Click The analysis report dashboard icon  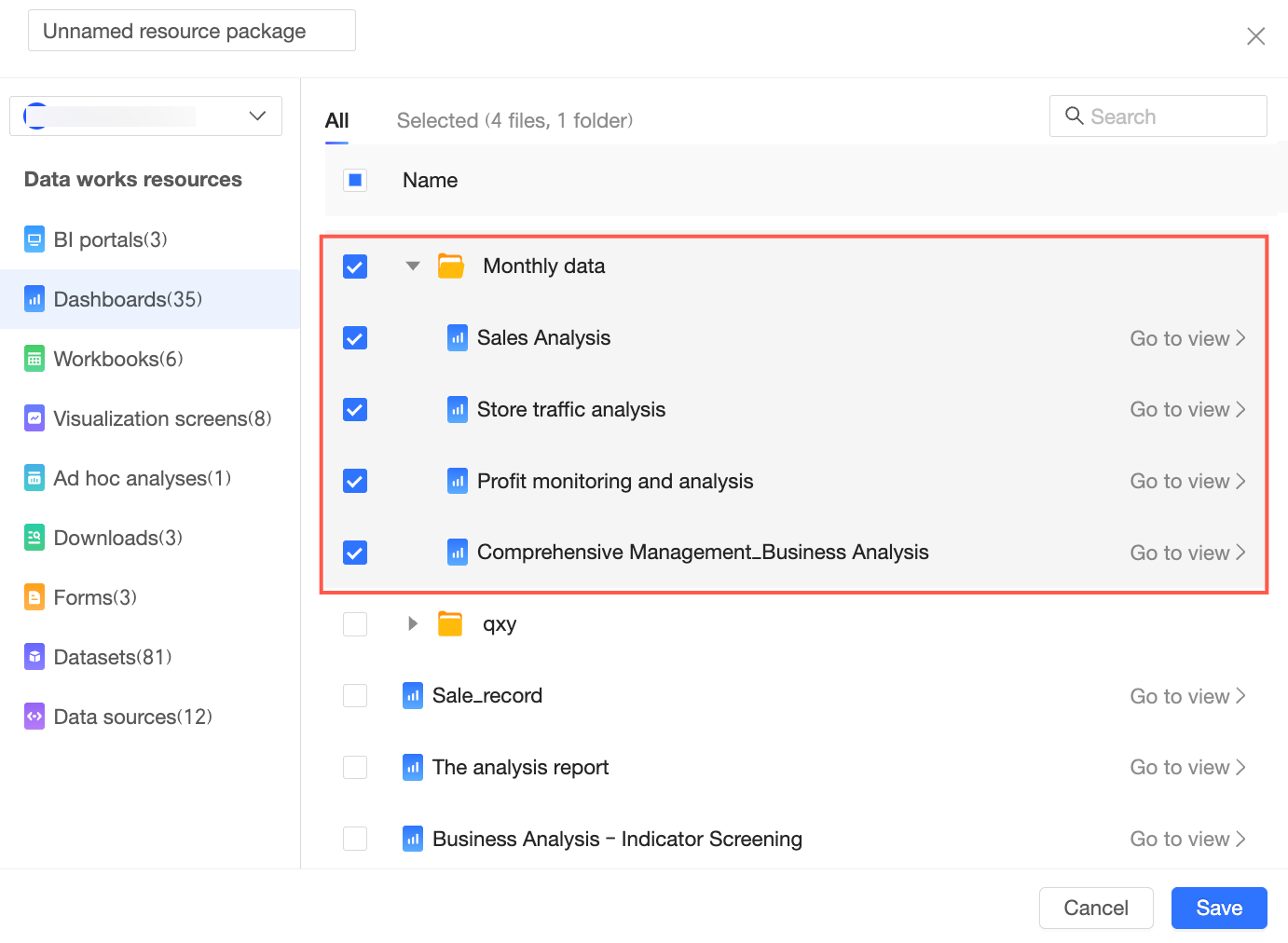[x=413, y=768]
